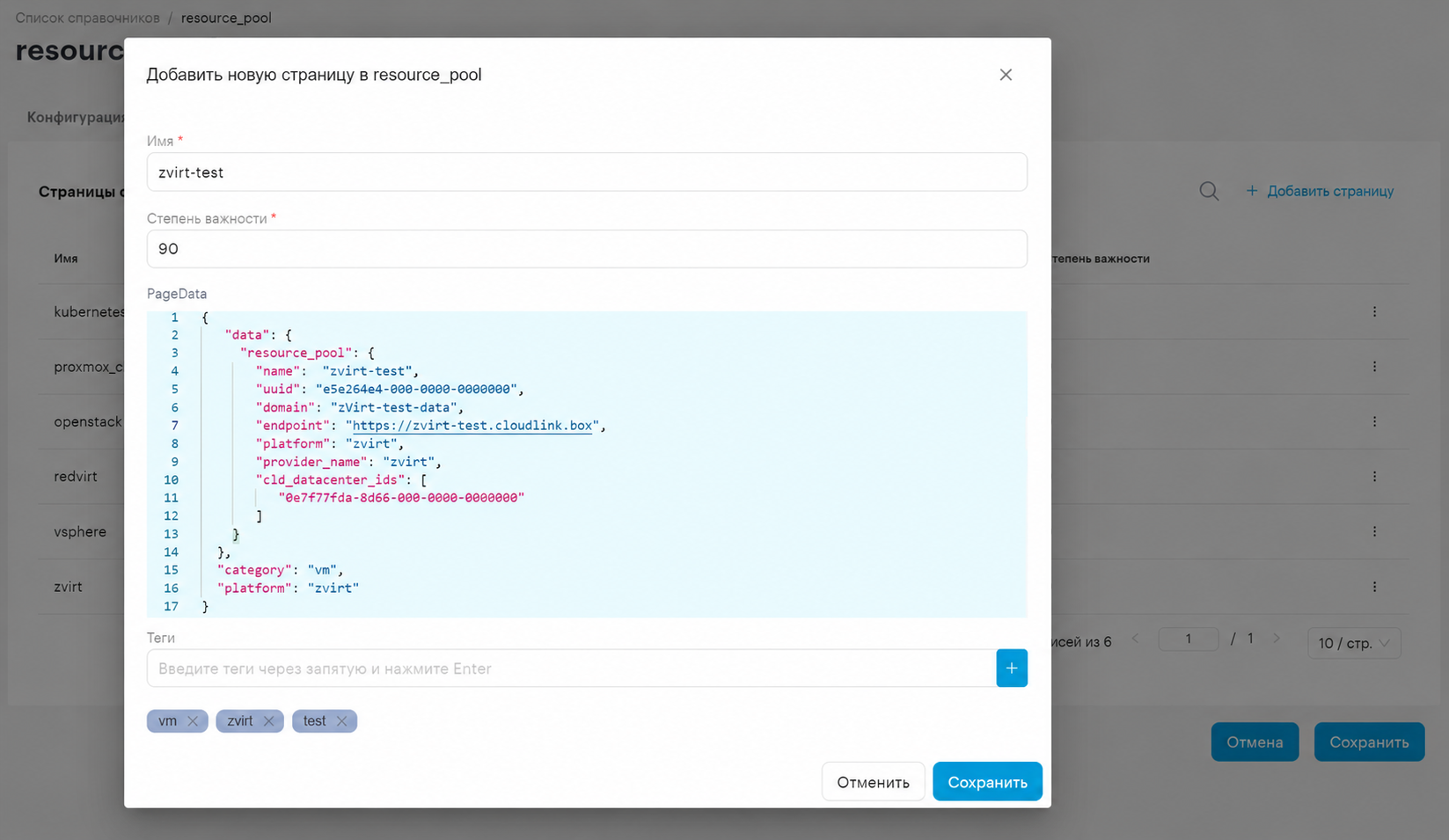Click the blue plus add-tag button

tap(1012, 668)
